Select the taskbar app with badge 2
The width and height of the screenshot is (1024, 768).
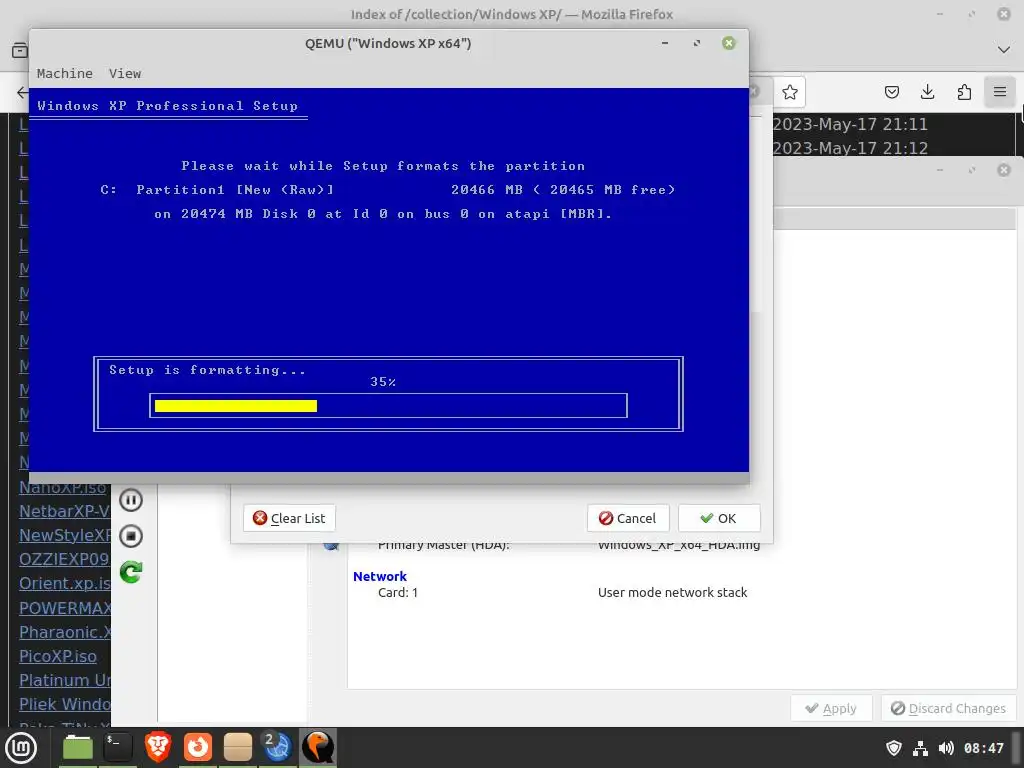pyautogui.click(x=277, y=747)
